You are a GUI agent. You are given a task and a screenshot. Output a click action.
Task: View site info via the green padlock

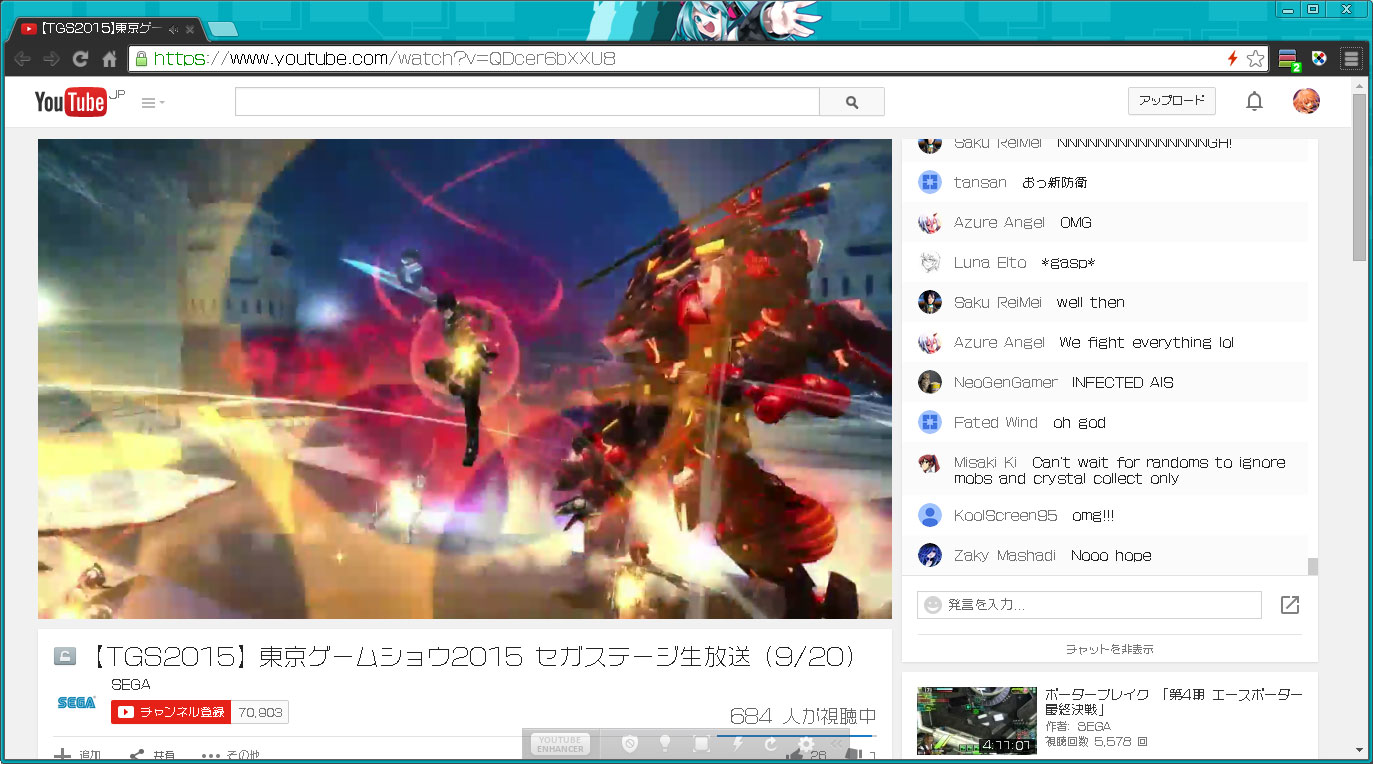[142, 59]
